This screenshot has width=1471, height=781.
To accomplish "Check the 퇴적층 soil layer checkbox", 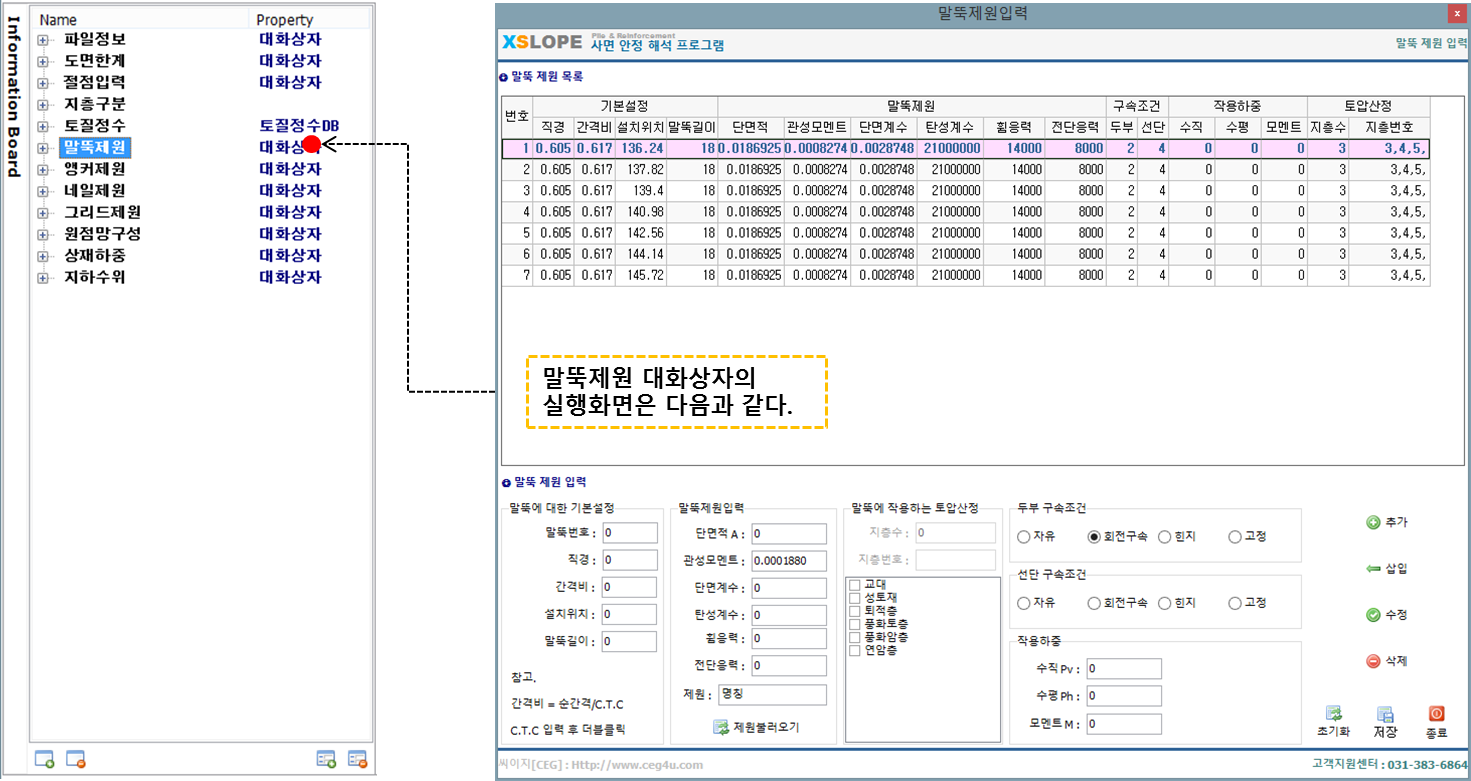I will (x=855, y=611).
